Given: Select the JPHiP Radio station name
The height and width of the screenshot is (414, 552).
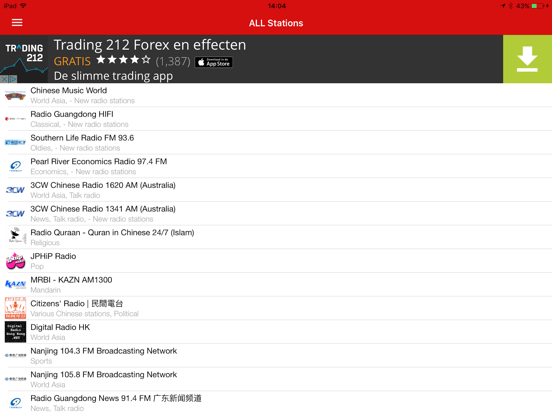Looking at the screenshot, I should tap(53, 256).
